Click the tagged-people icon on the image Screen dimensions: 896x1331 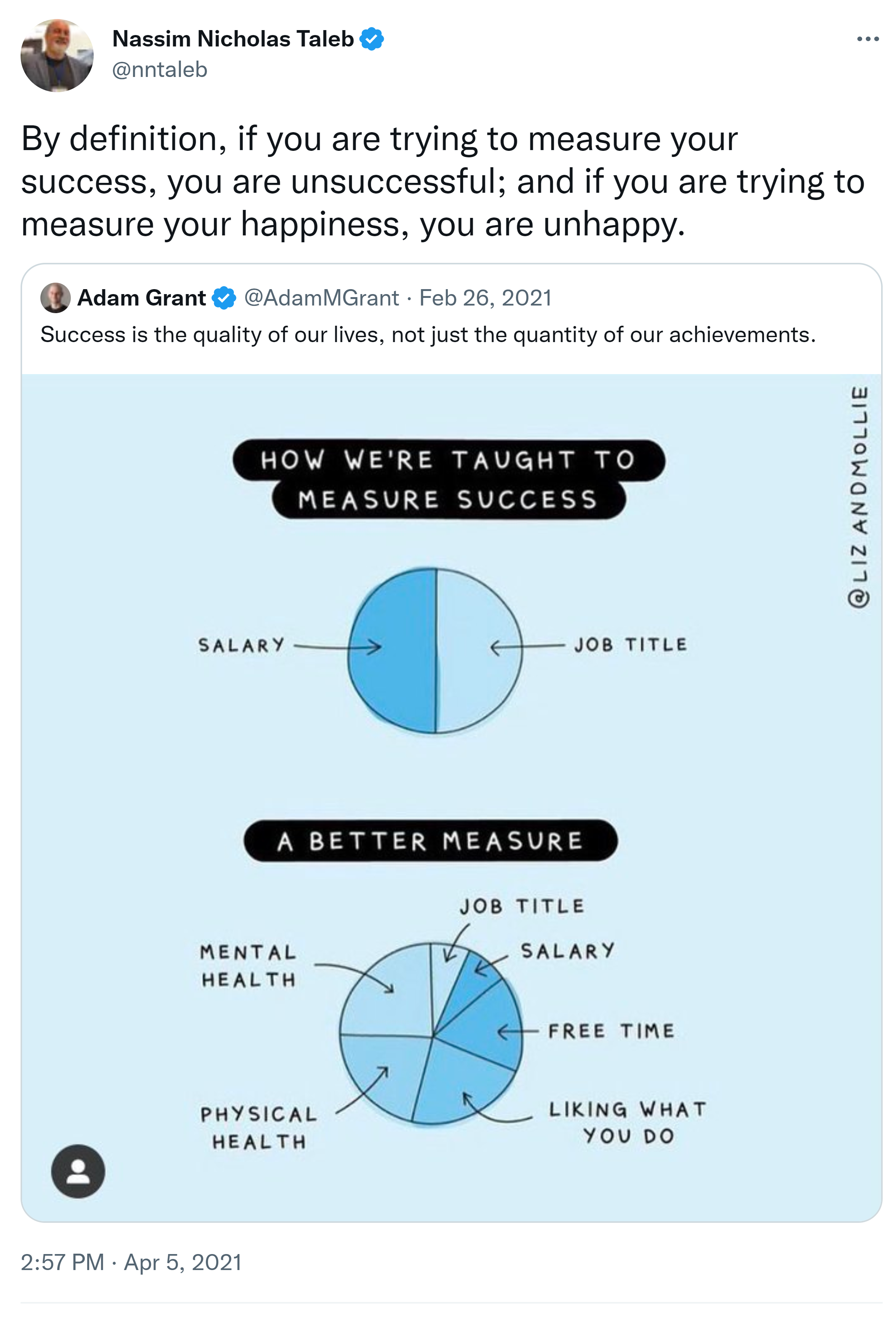pos(78,1171)
